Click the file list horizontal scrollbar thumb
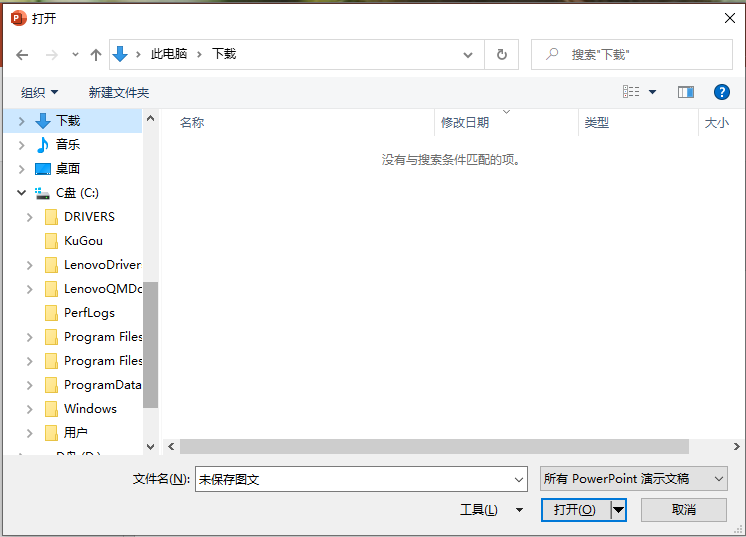Image resolution: width=746 pixels, height=537 pixels. tap(434, 447)
